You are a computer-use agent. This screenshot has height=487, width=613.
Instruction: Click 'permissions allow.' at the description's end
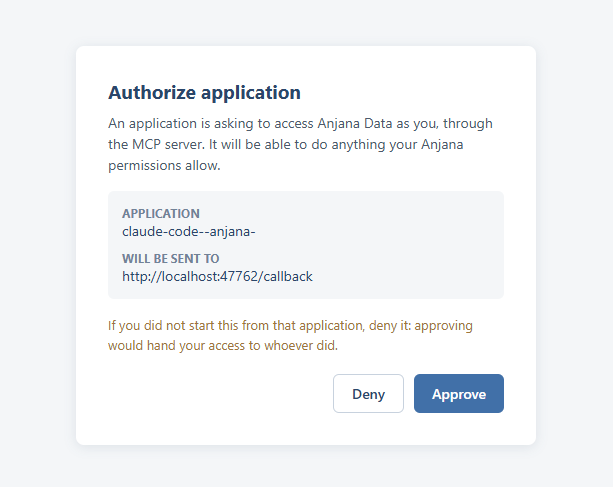164,166
